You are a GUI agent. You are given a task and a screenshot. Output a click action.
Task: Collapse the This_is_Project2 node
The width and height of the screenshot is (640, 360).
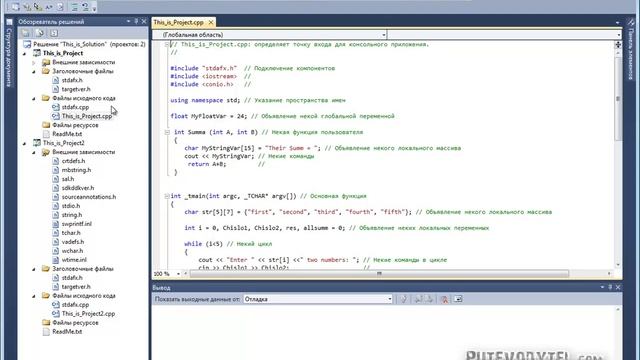click(x=24, y=143)
